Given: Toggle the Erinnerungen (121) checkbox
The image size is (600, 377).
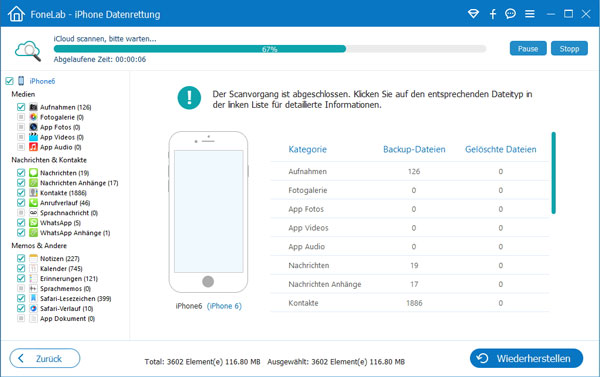Looking at the screenshot, I should pos(21,278).
